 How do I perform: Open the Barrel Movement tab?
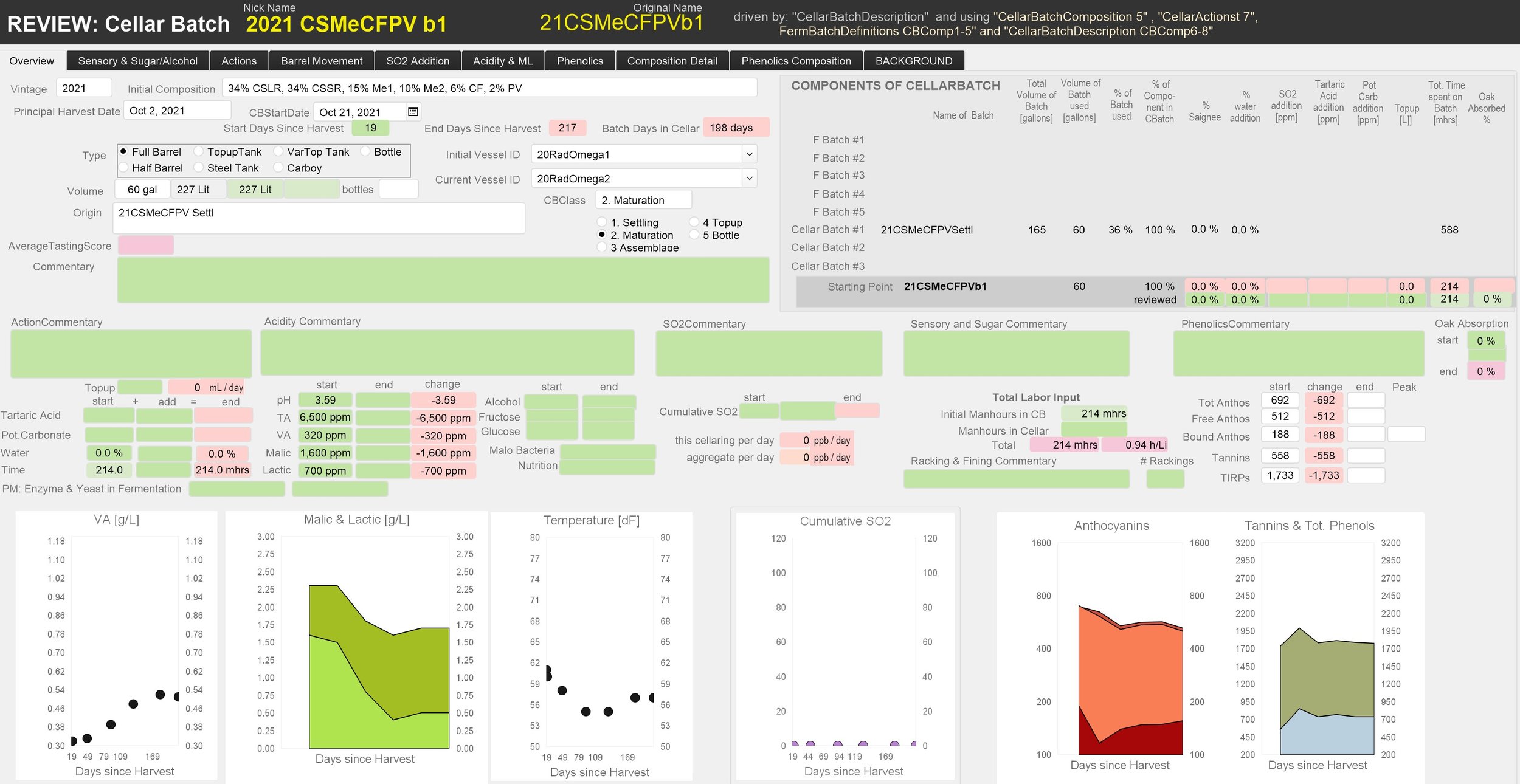(322, 61)
